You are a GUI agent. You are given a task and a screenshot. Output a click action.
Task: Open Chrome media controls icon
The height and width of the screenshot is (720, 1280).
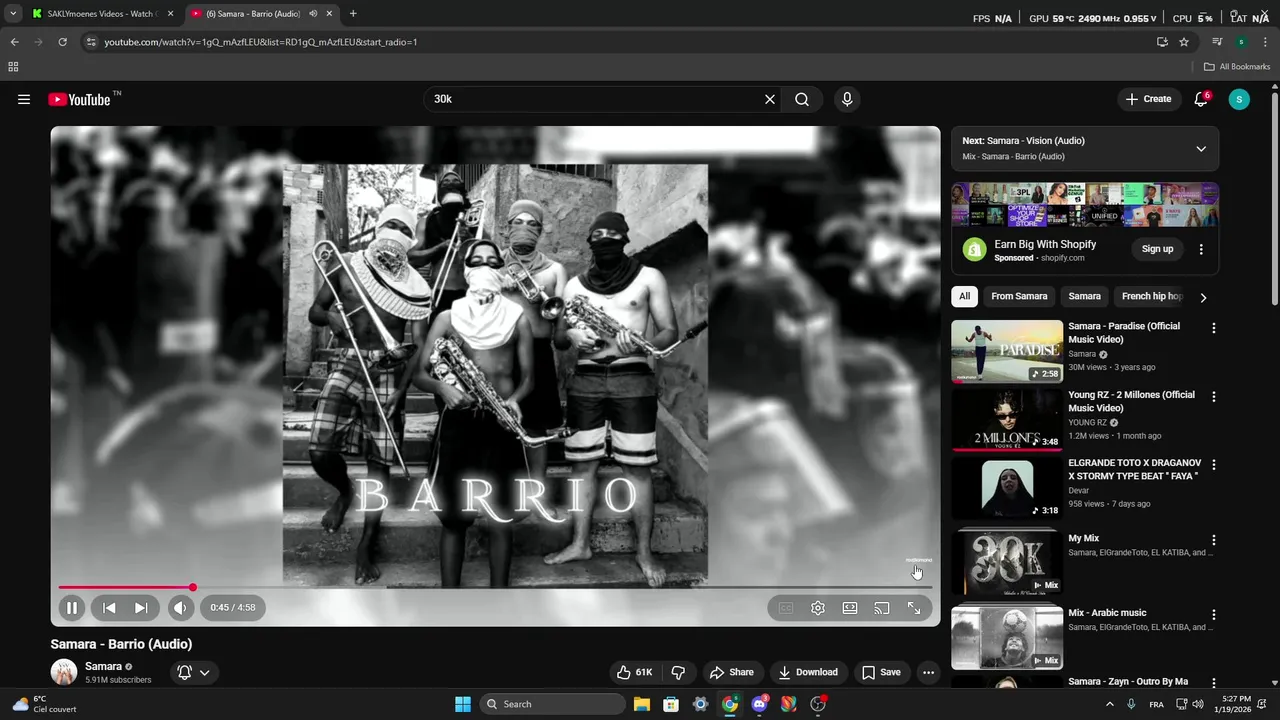pyautogui.click(x=1217, y=42)
